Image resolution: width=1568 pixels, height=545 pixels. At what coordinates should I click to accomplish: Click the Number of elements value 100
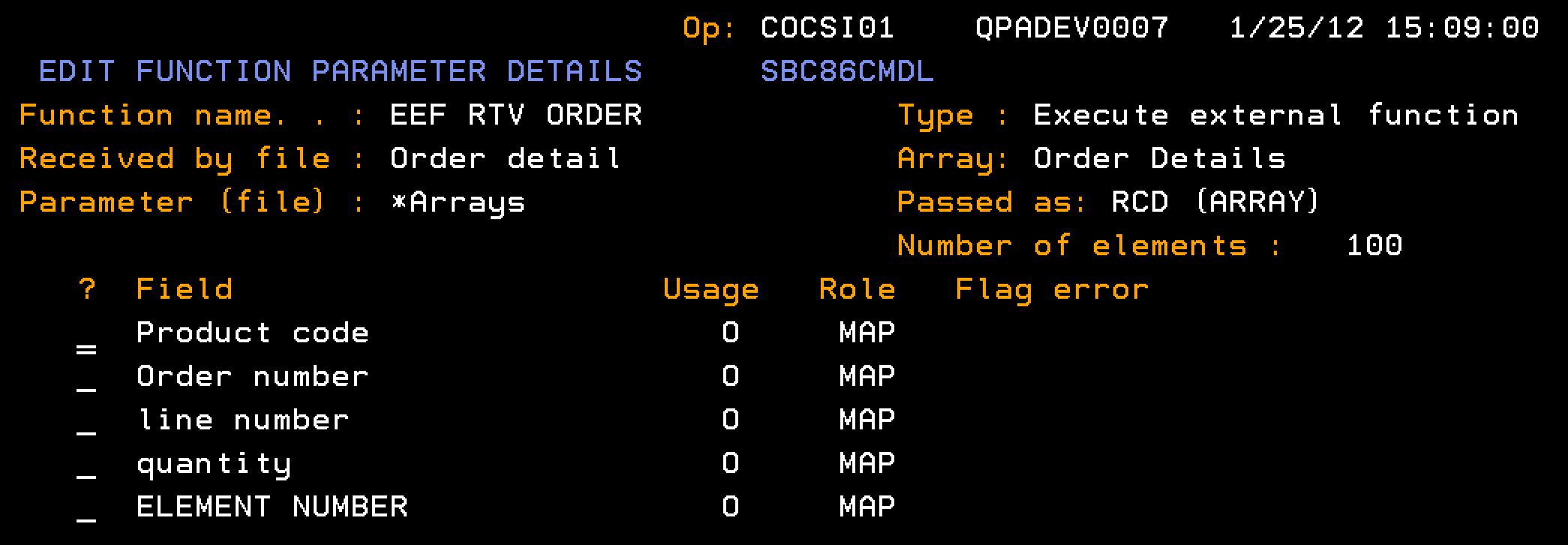click(1374, 245)
